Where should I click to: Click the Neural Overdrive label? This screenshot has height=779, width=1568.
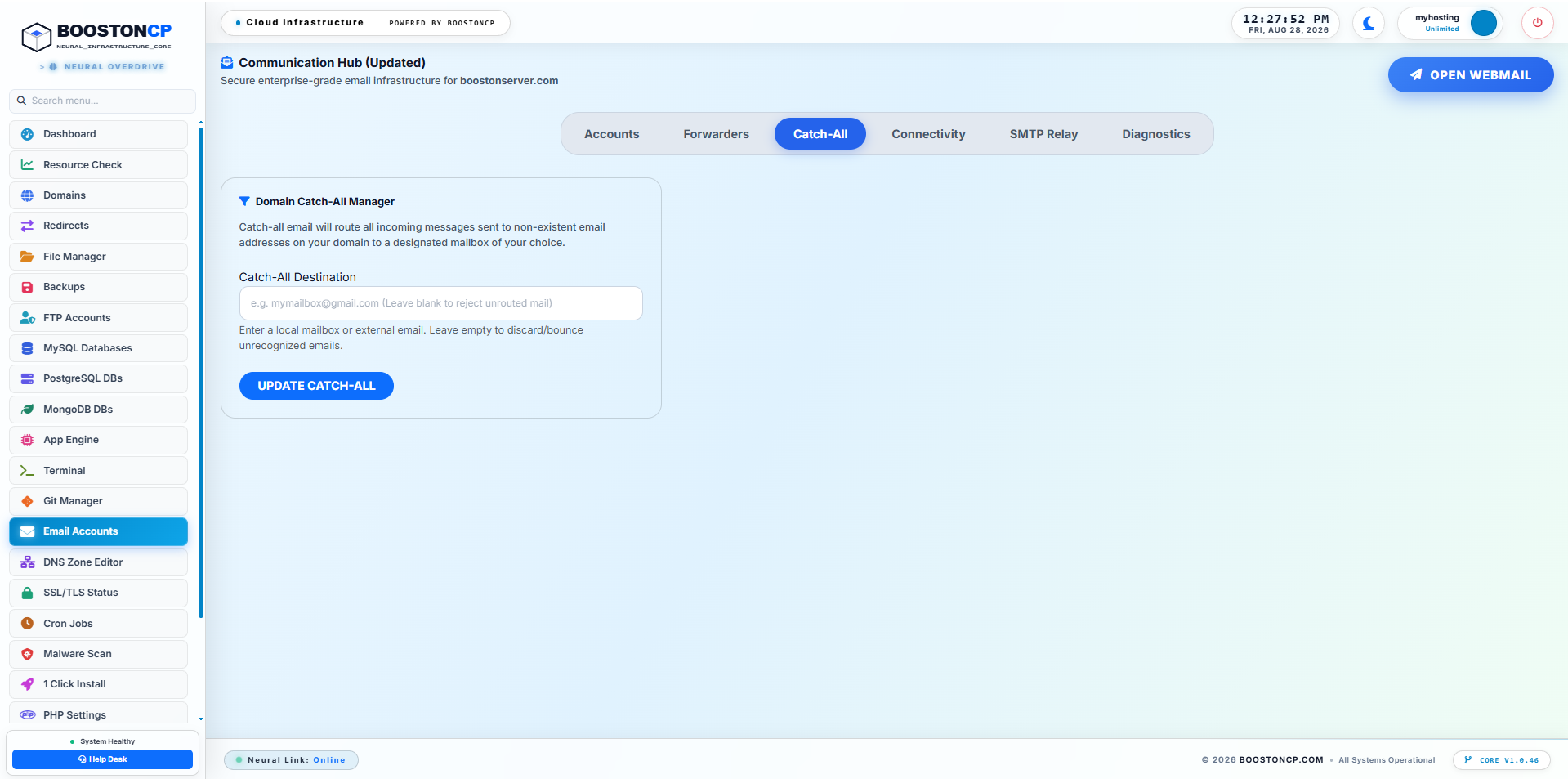click(x=114, y=67)
